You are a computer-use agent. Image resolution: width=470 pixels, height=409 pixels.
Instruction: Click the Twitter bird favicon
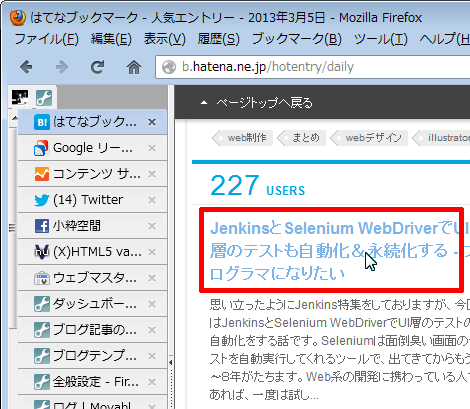point(42,200)
